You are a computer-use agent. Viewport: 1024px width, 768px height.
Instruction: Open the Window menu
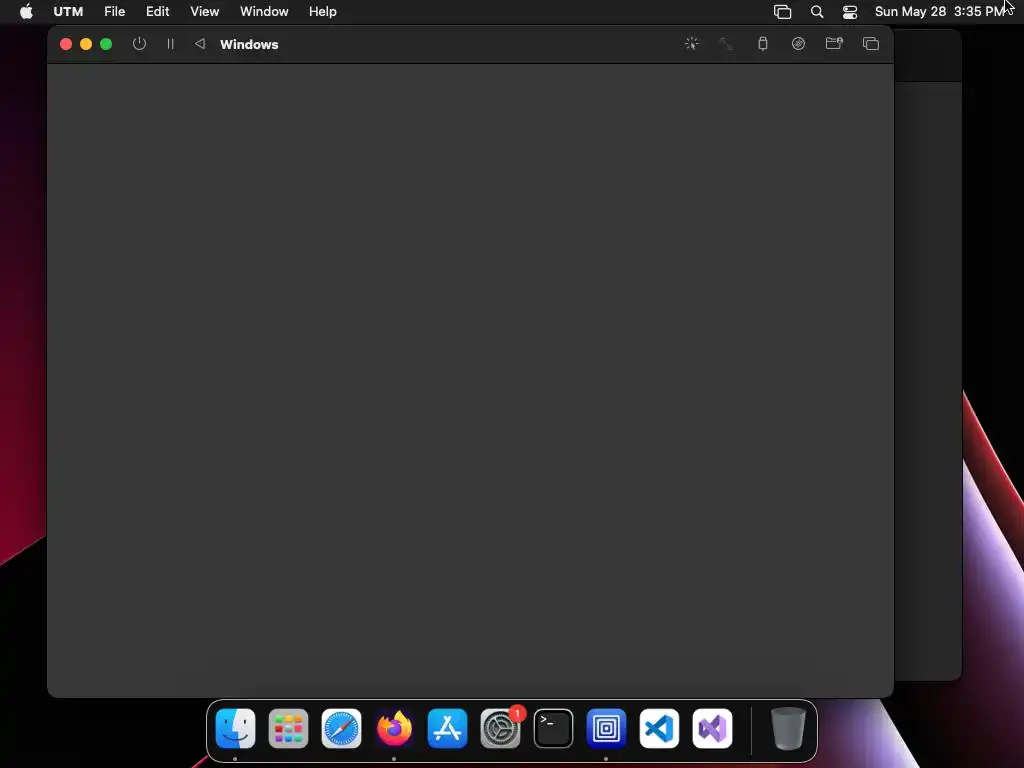pyautogui.click(x=264, y=11)
